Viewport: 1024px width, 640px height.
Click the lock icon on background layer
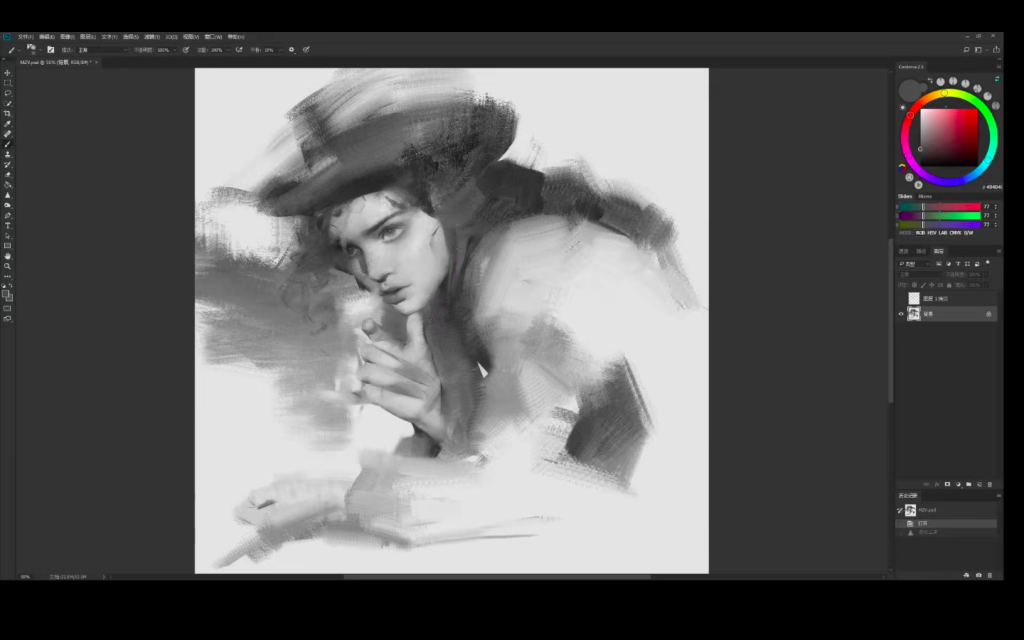pos(988,314)
